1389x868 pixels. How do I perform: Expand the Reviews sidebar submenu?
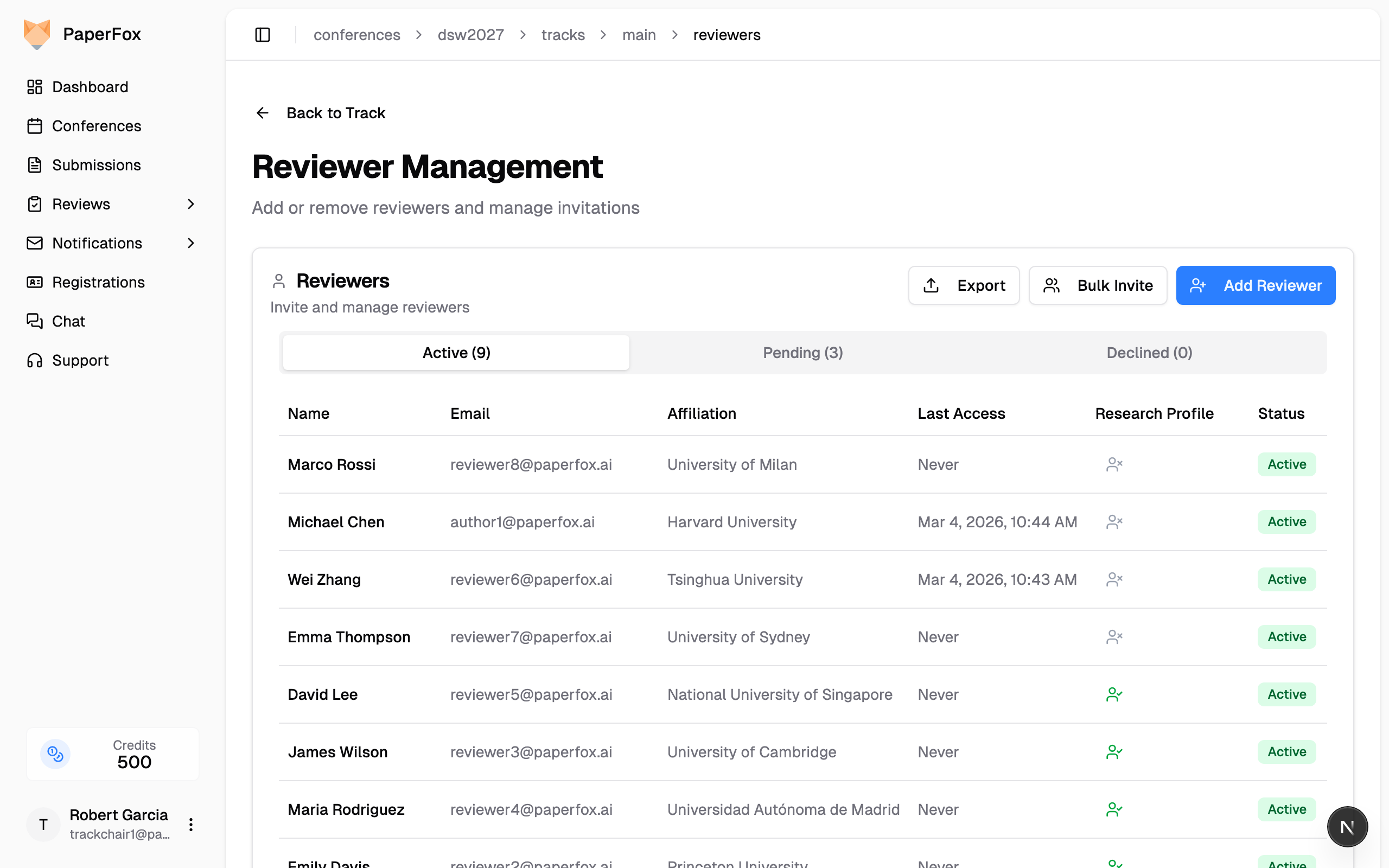[x=190, y=204]
